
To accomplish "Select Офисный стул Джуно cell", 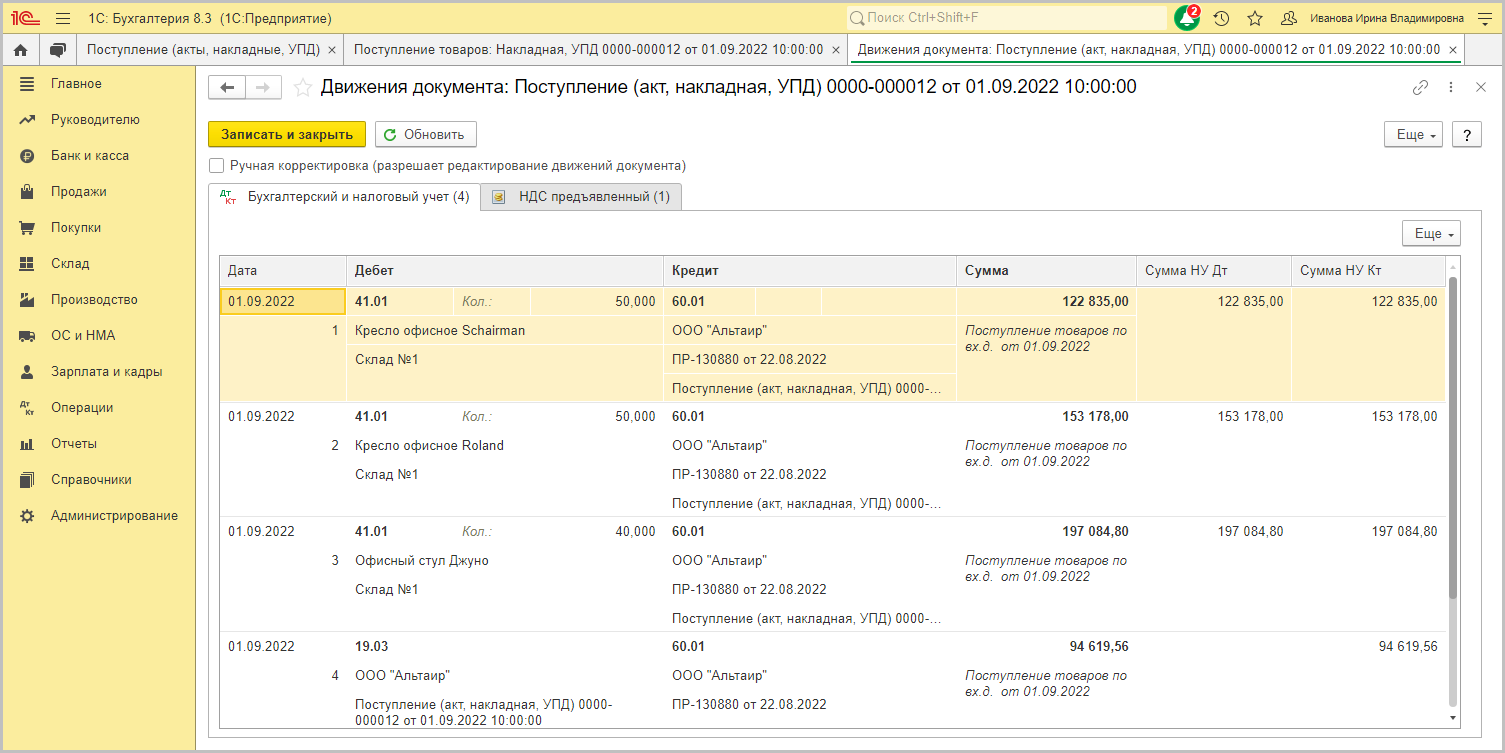I will [x=505, y=561].
